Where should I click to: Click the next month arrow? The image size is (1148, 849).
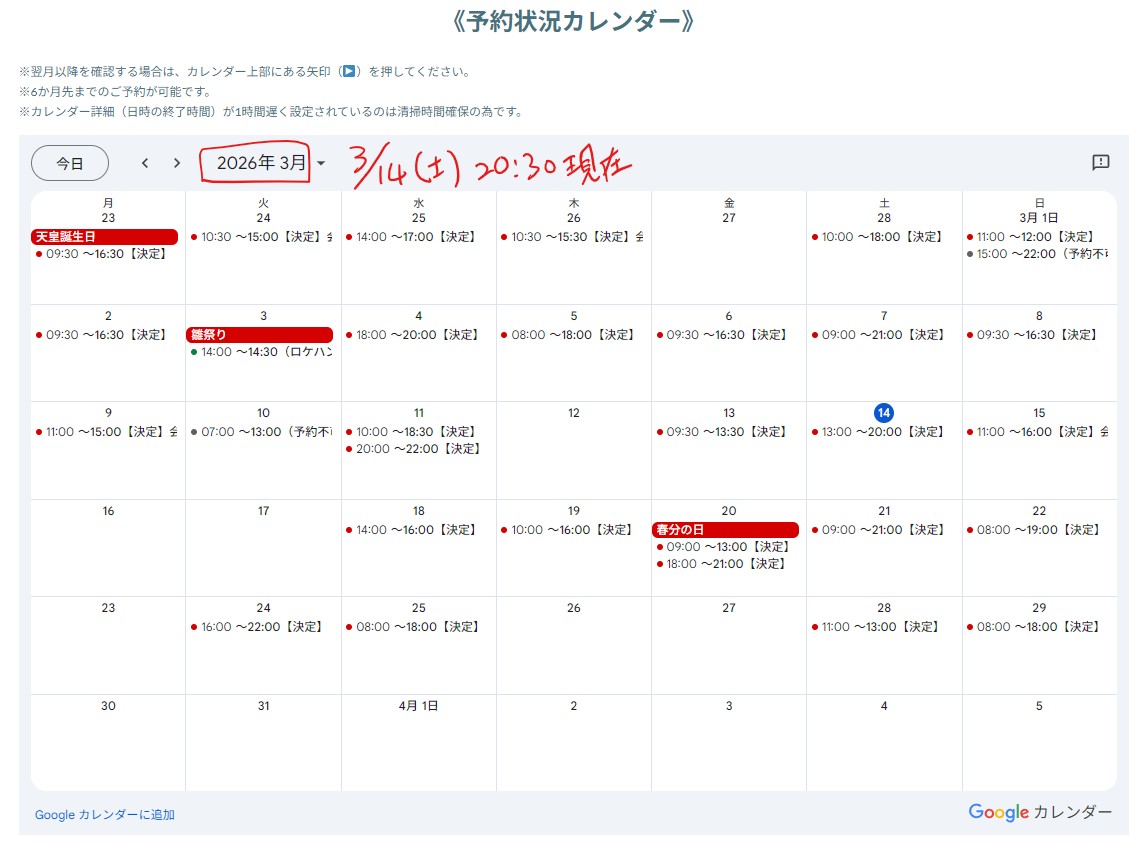(177, 163)
